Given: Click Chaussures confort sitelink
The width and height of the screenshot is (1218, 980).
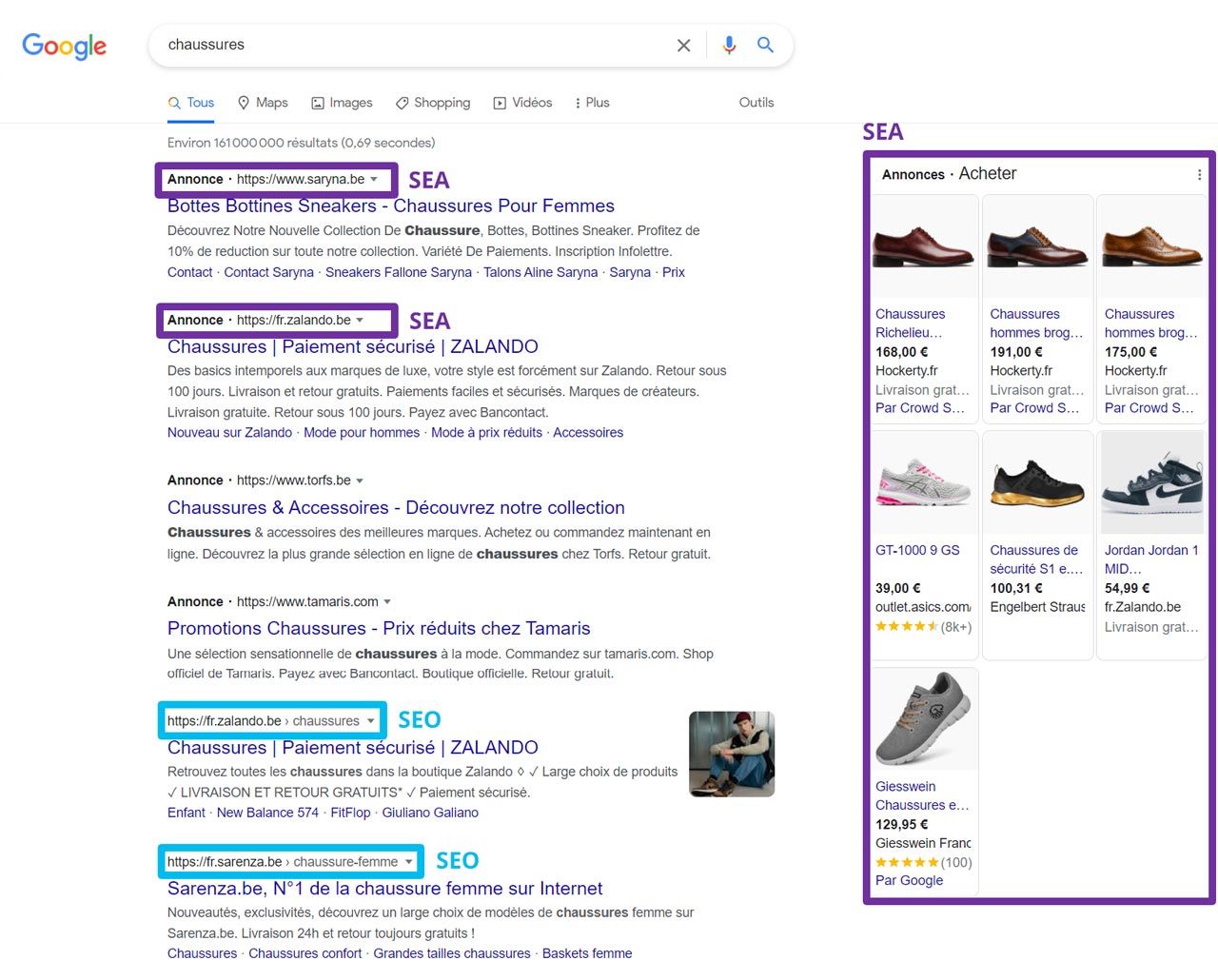Looking at the screenshot, I should 304,953.
